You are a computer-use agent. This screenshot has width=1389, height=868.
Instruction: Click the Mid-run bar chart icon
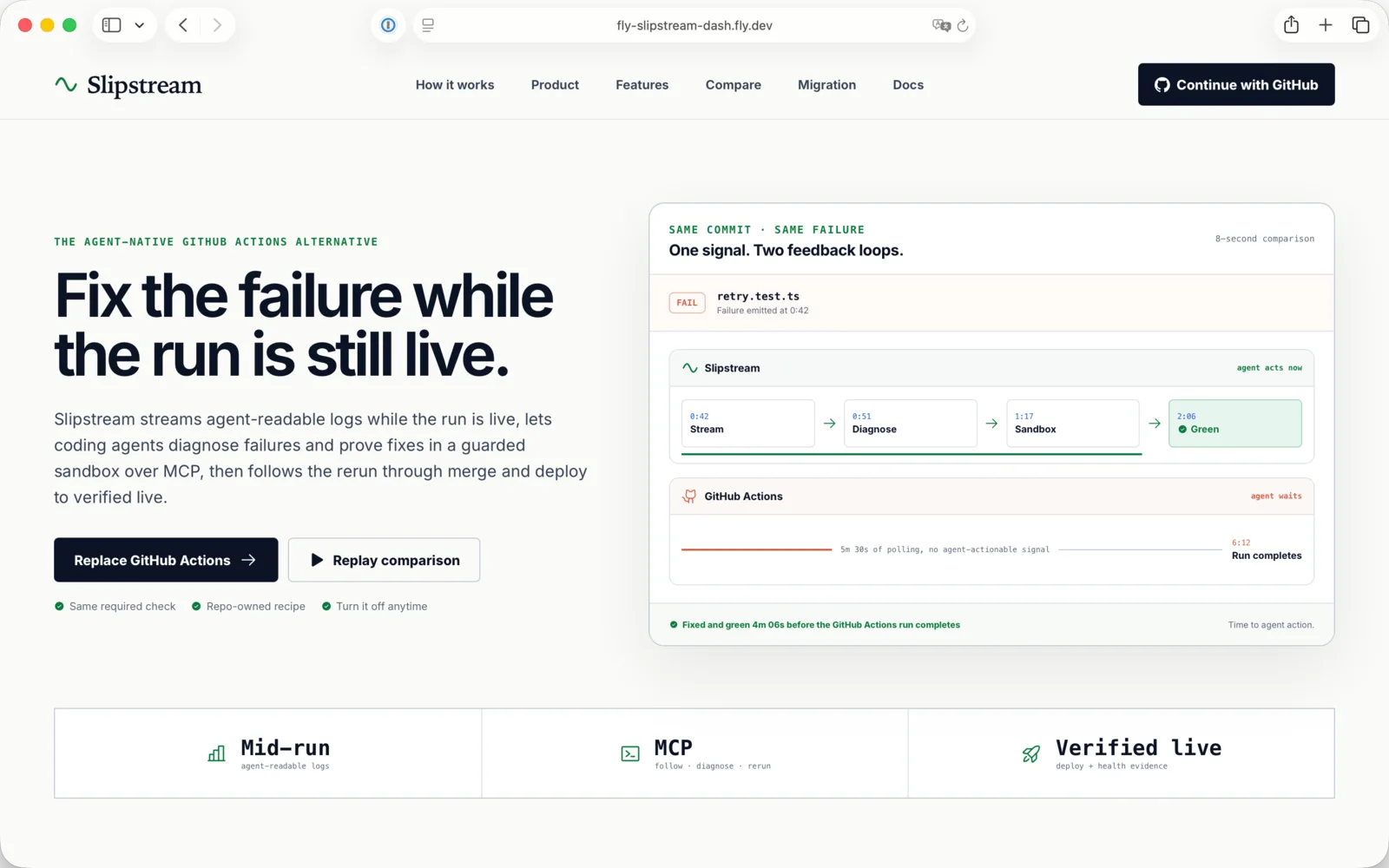217,753
